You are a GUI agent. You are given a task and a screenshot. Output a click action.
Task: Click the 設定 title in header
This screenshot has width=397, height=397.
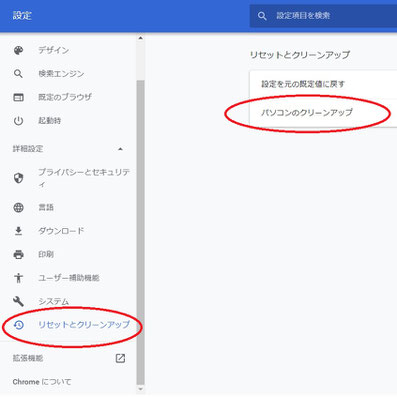(22, 15)
